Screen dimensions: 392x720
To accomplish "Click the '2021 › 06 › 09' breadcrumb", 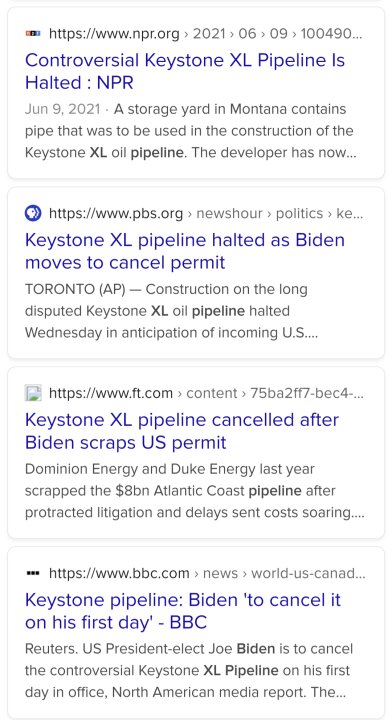I will [240, 34].
